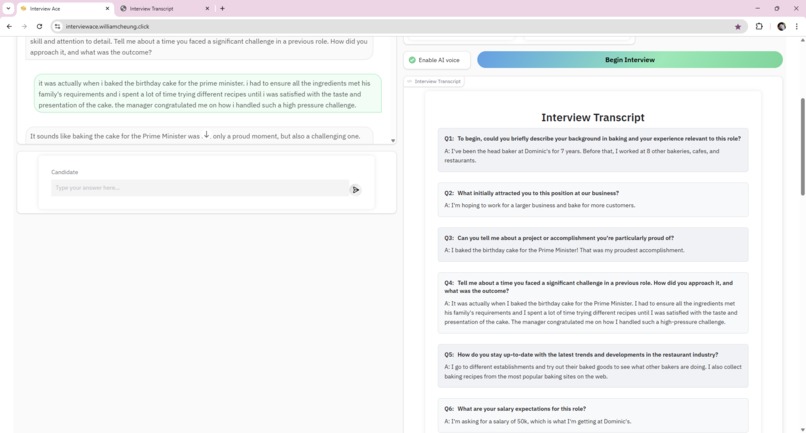Screen dimensions: 806x433
Task: Start the session with Begin Interview
Action: [x=630, y=60]
